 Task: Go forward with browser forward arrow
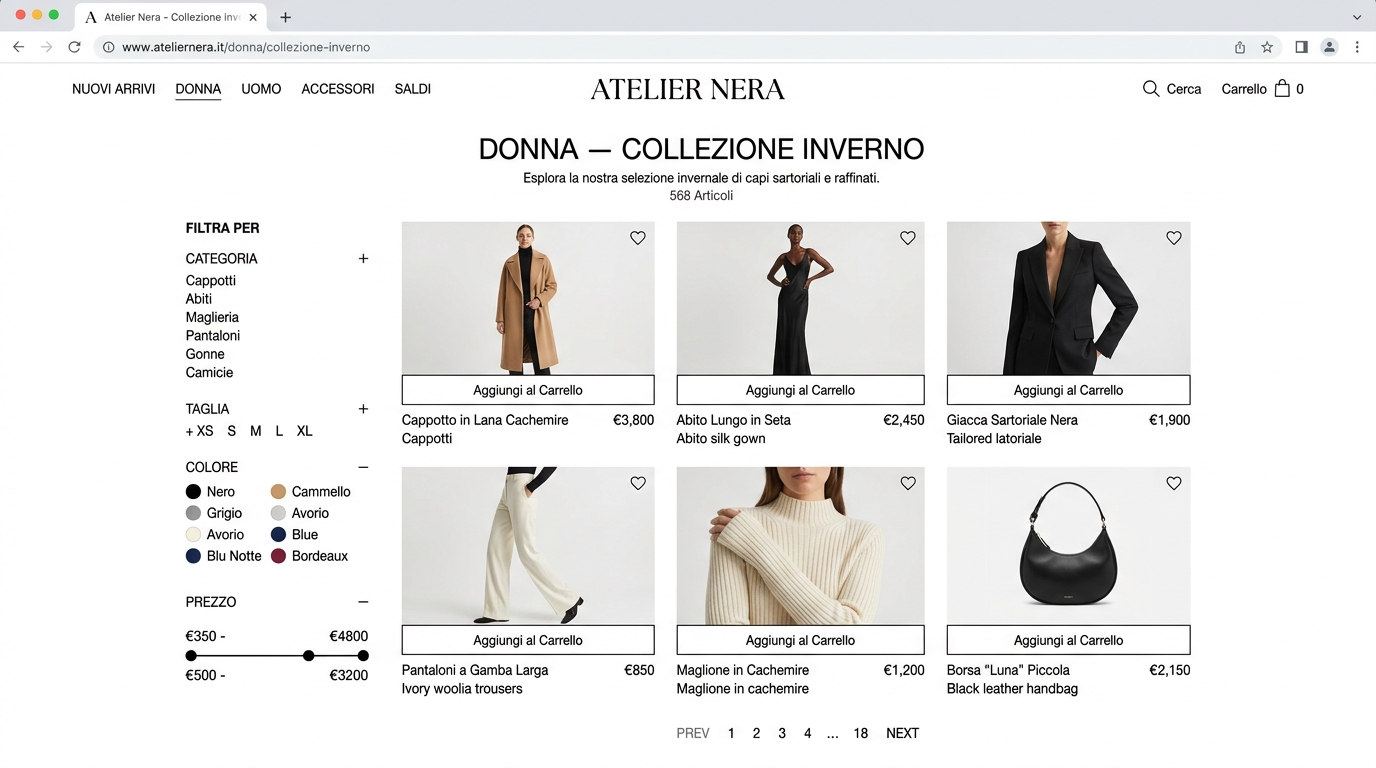[46, 47]
